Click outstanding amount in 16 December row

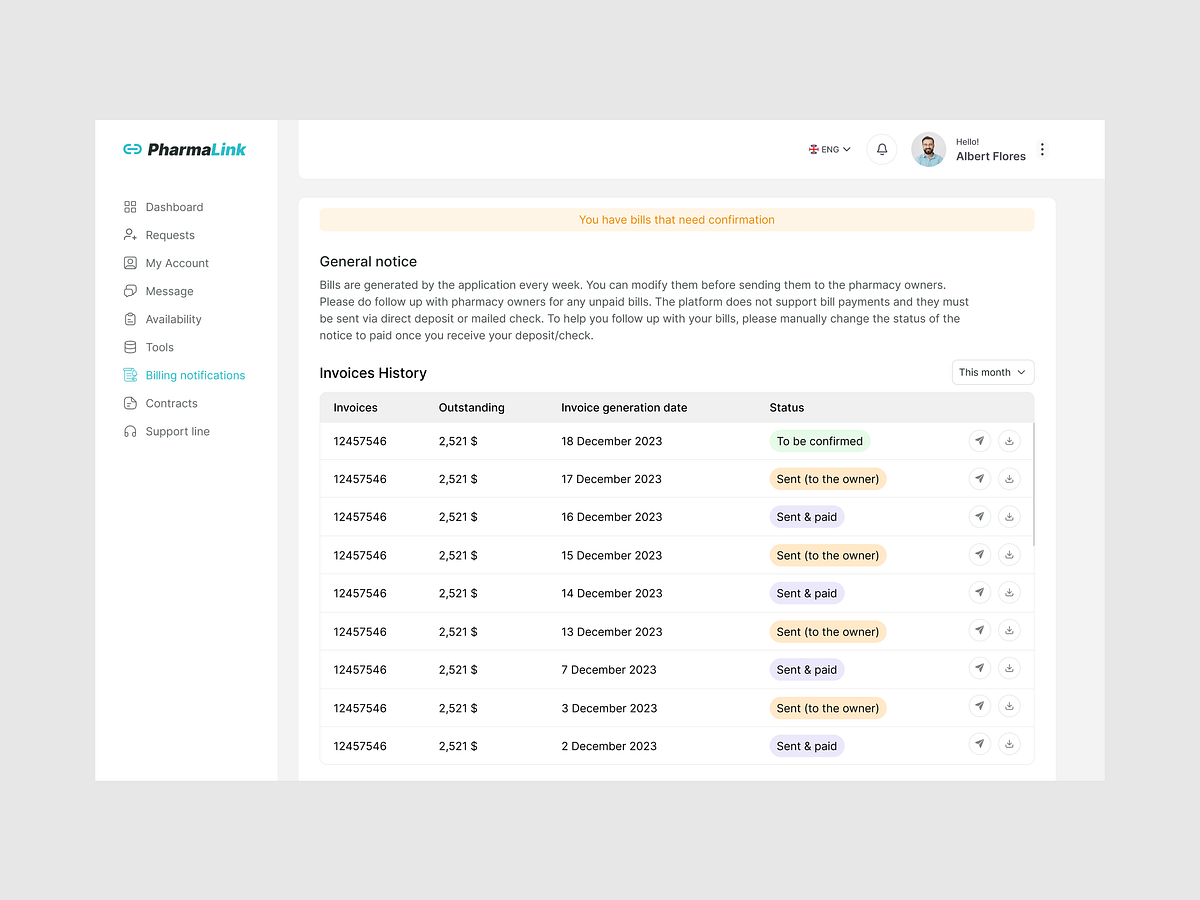458,517
